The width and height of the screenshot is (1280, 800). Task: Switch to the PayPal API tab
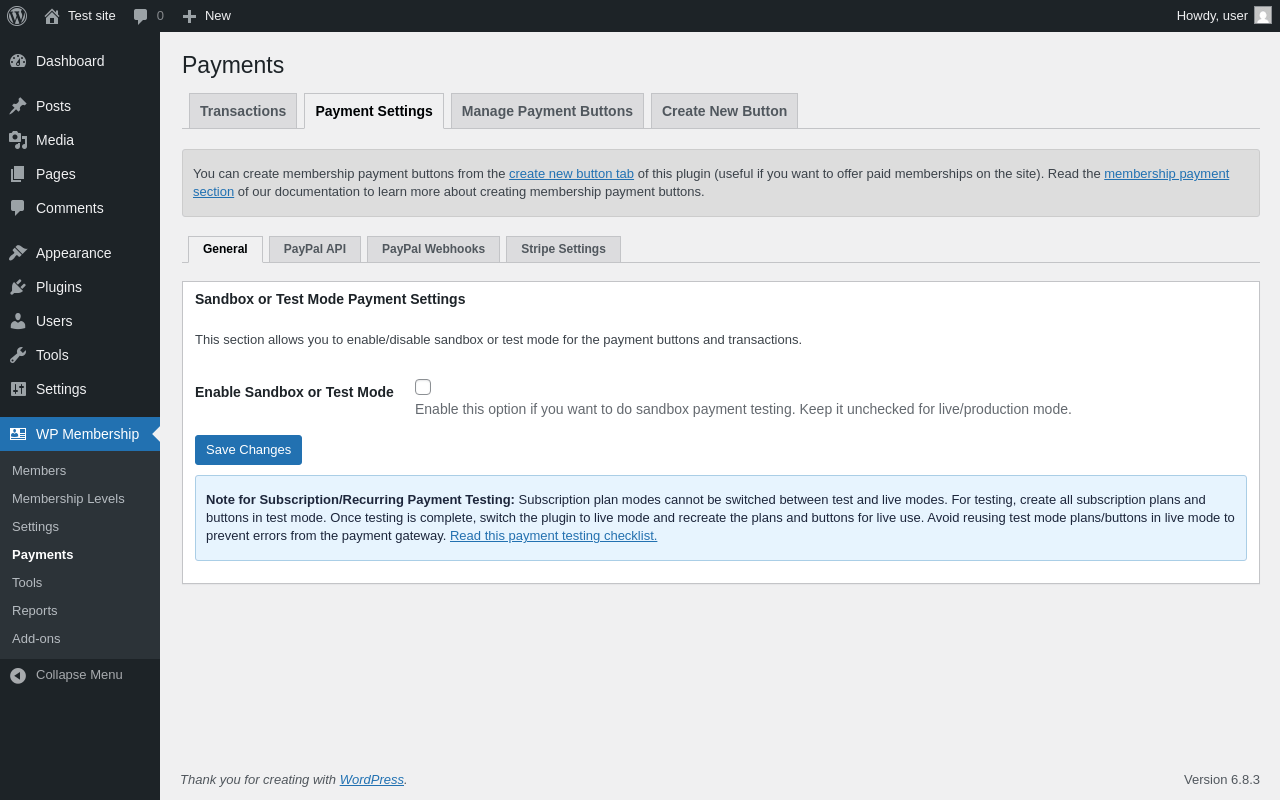click(315, 249)
